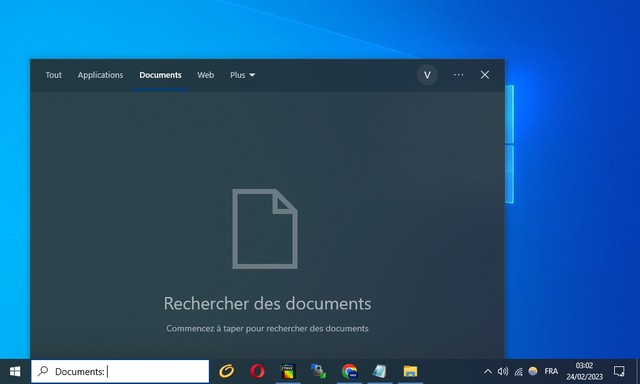Expand the Plus dropdown filter
This screenshot has width=640, height=384.
(x=242, y=75)
